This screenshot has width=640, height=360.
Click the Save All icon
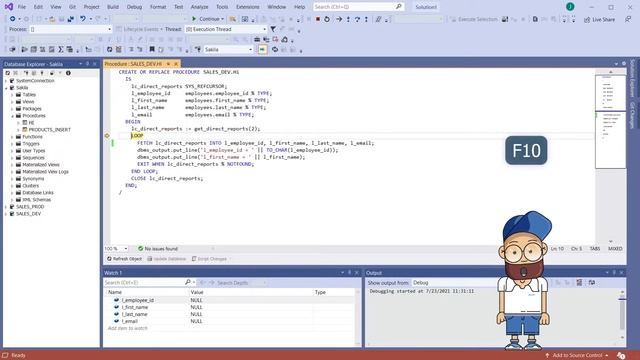(71, 19)
